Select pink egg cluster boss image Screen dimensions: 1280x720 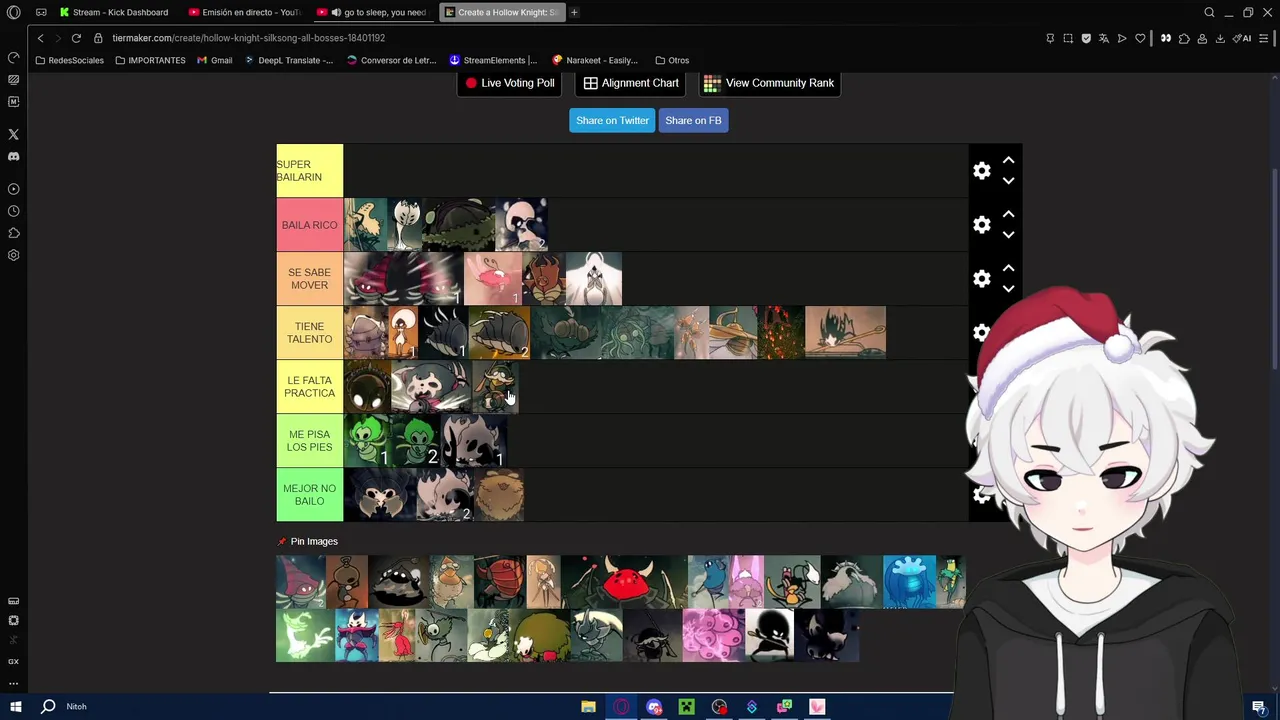713,635
